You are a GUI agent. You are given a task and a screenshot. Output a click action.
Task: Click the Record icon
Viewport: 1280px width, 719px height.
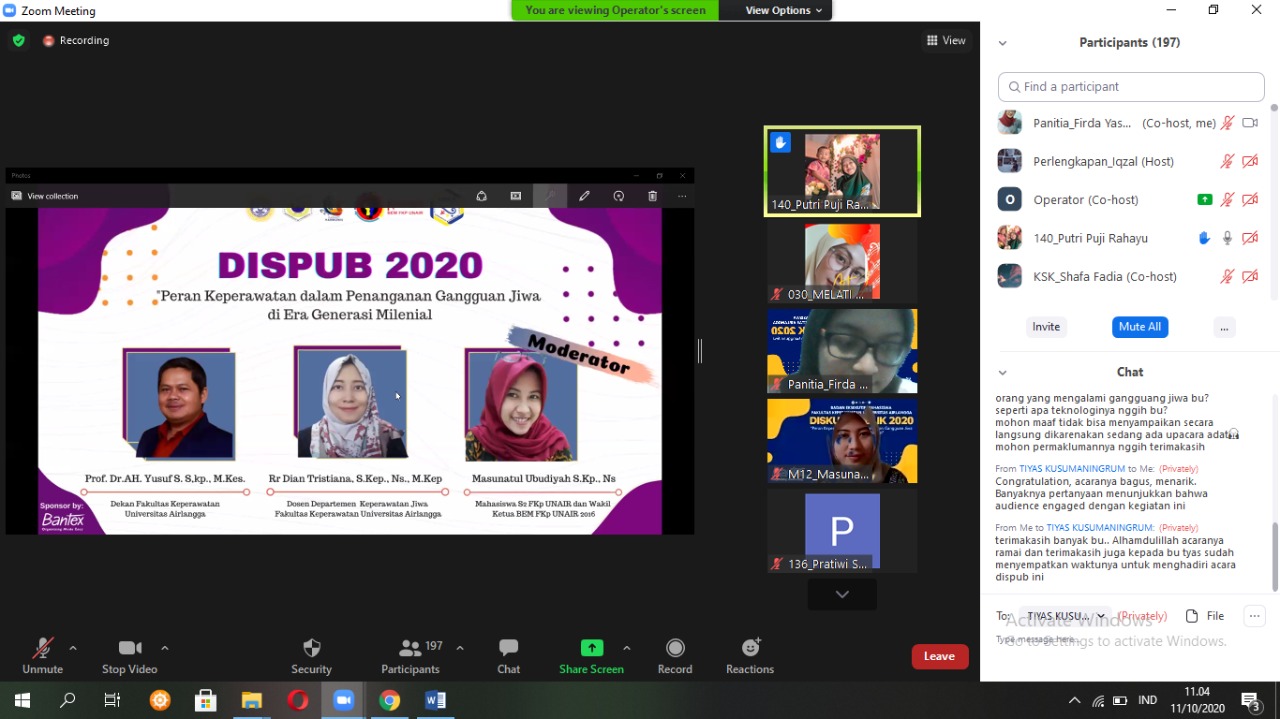pos(675,648)
